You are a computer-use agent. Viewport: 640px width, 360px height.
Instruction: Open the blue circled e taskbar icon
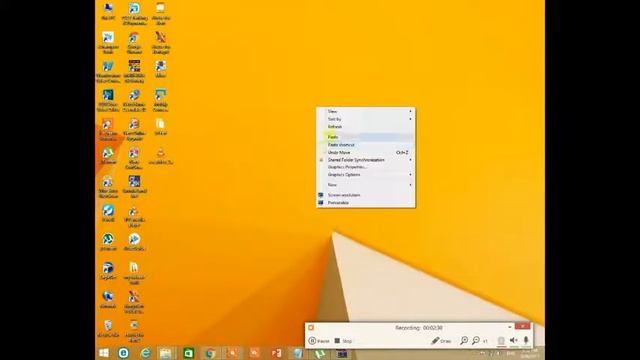point(123,353)
